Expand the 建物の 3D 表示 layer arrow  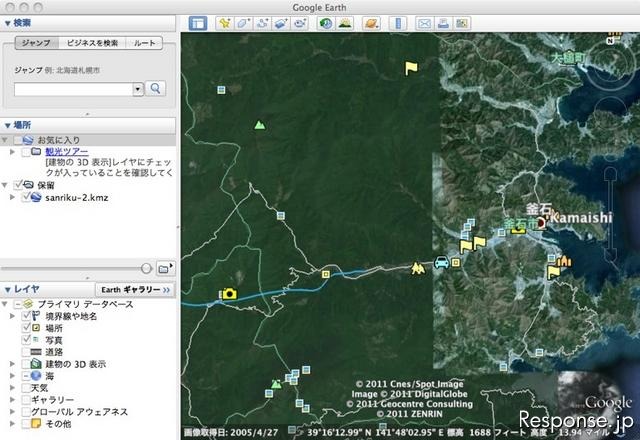click(12, 364)
